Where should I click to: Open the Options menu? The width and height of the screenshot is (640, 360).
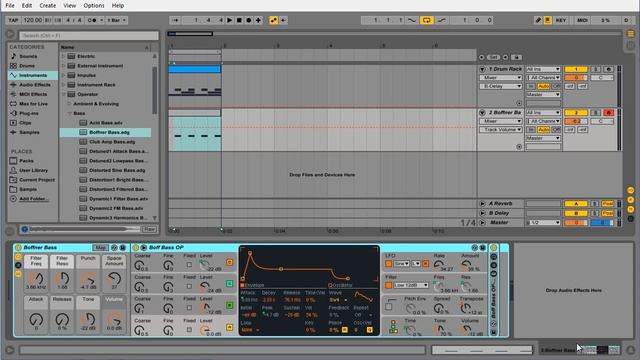pos(94,5)
